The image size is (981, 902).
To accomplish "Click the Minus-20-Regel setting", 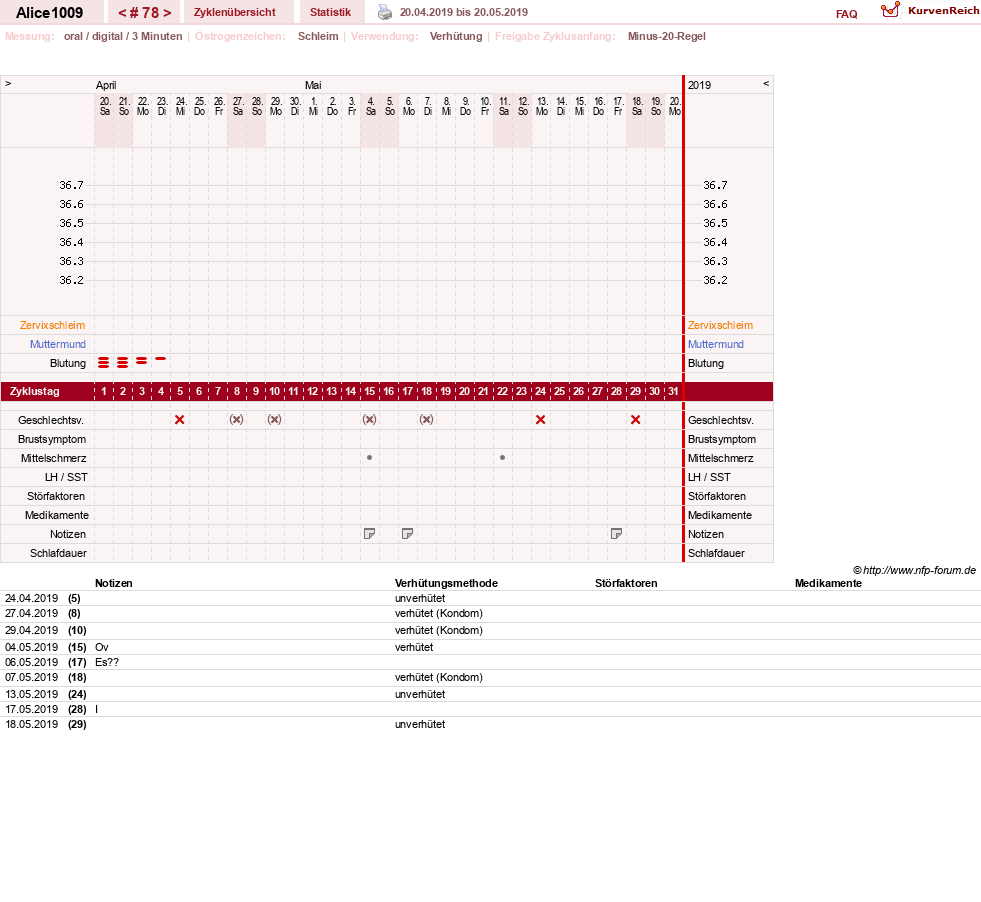I will (x=666, y=36).
